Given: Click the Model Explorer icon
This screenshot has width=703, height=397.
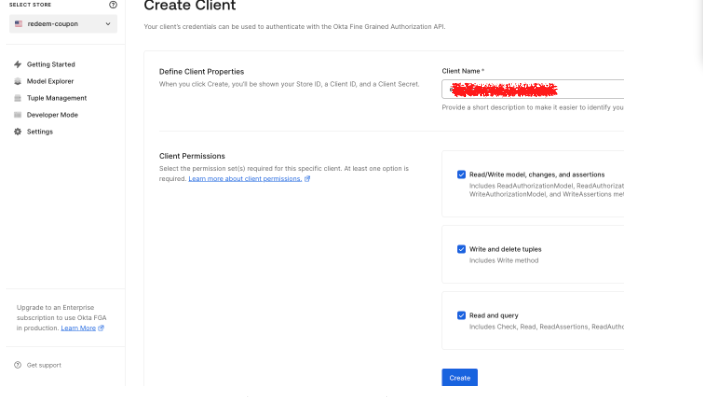Looking at the screenshot, I should (x=17, y=81).
